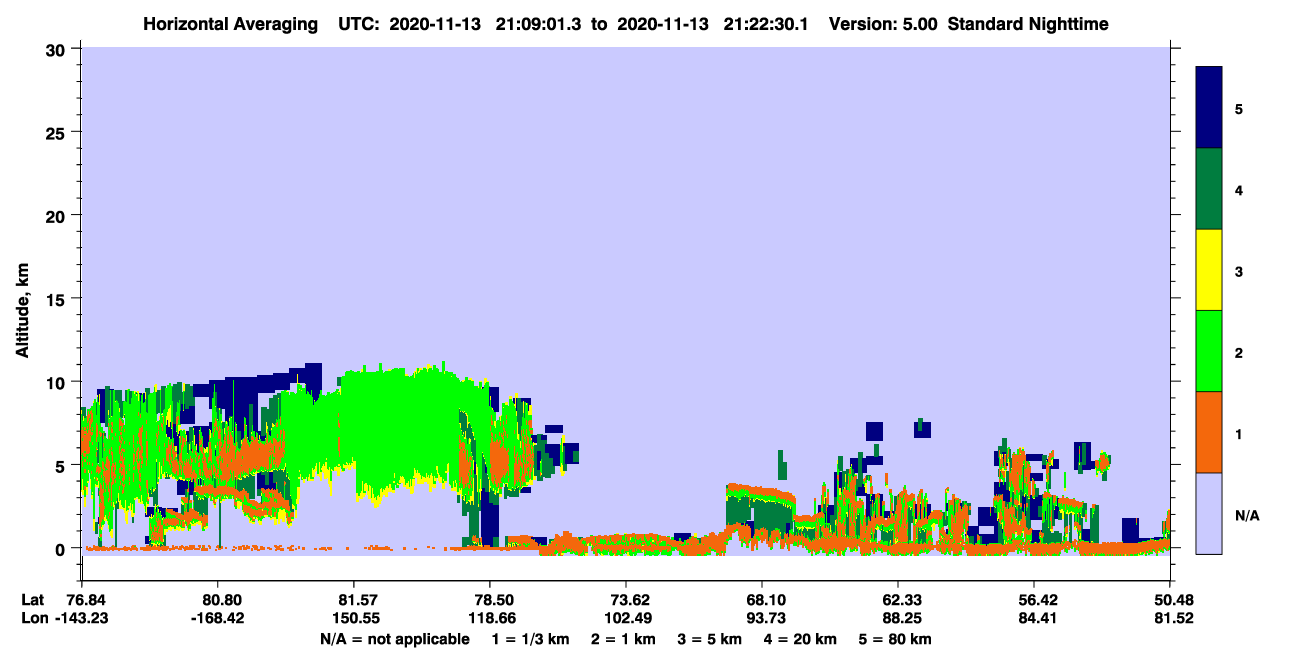This screenshot has width=1300, height=667.
Task: Click the colorbar label 'N/A'
Action: coord(1246,515)
